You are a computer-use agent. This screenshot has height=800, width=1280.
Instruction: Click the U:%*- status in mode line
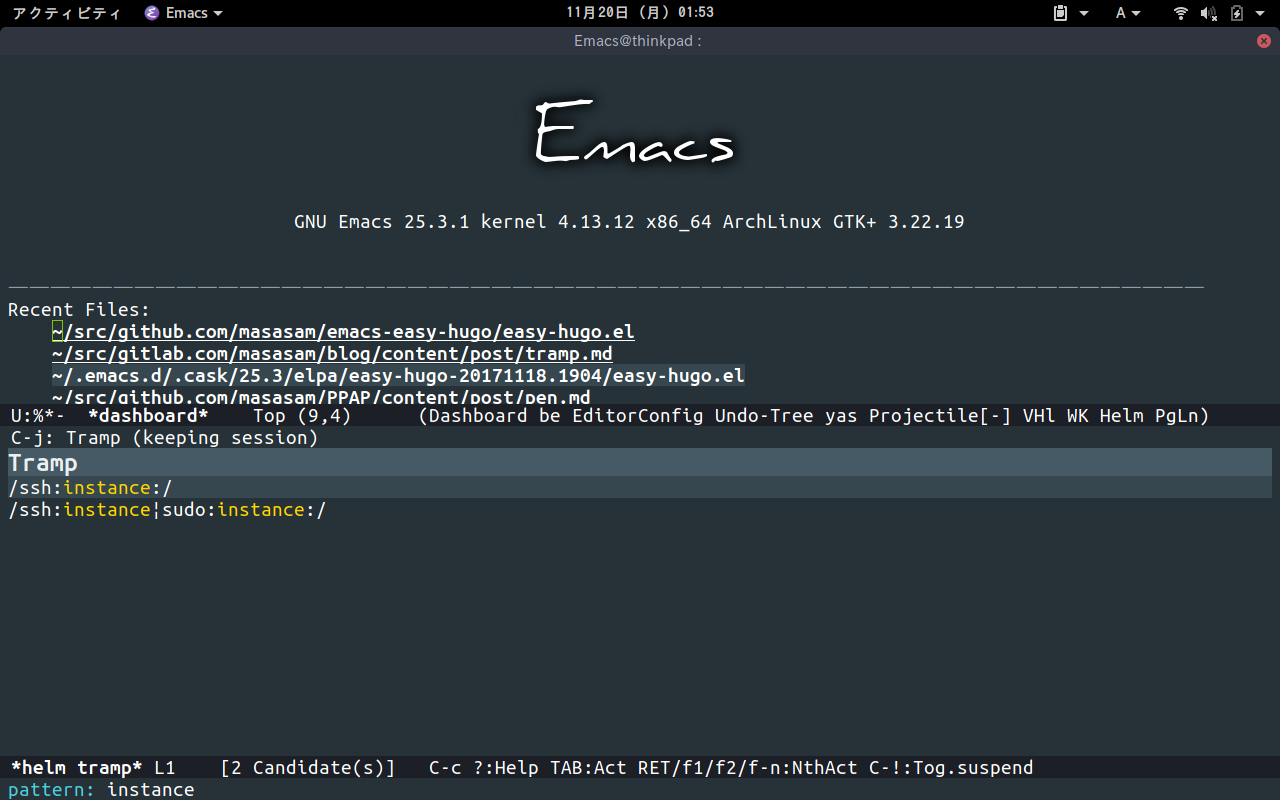click(38, 416)
